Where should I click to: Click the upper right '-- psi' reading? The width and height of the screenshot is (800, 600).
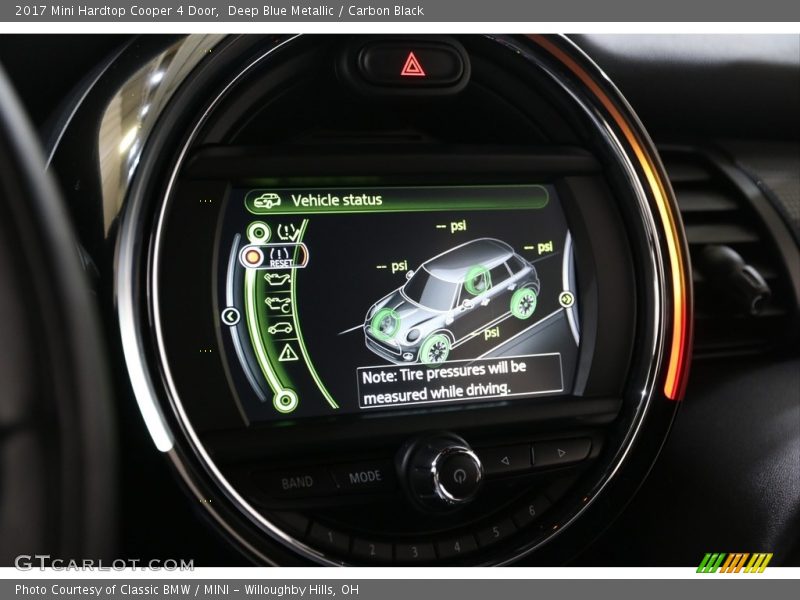pyautogui.click(x=538, y=247)
